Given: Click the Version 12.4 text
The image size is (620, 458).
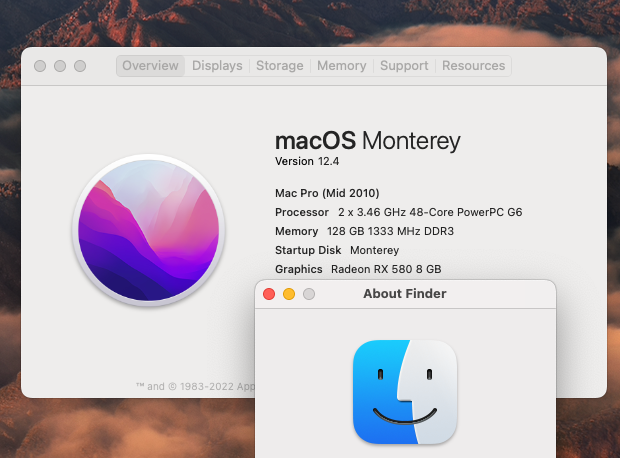Looking at the screenshot, I should click(x=307, y=161).
